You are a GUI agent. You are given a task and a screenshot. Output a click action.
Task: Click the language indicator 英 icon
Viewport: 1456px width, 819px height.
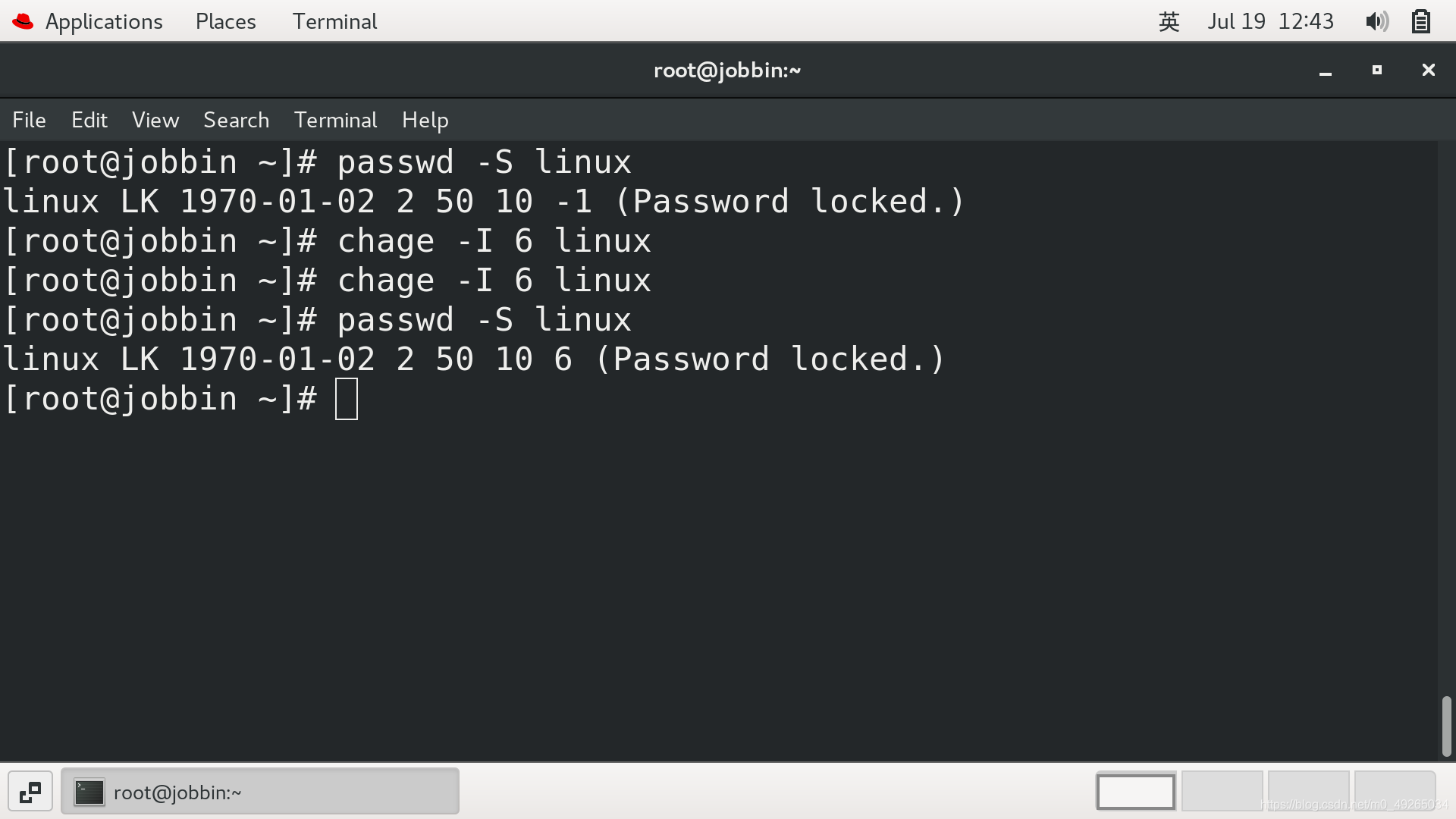[x=1167, y=21]
